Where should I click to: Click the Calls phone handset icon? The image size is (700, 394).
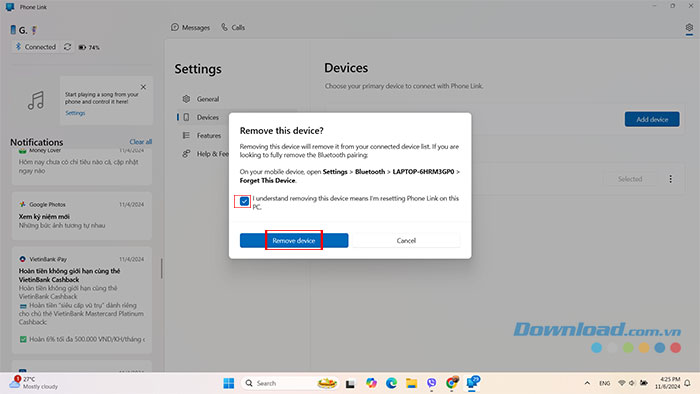point(225,27)
